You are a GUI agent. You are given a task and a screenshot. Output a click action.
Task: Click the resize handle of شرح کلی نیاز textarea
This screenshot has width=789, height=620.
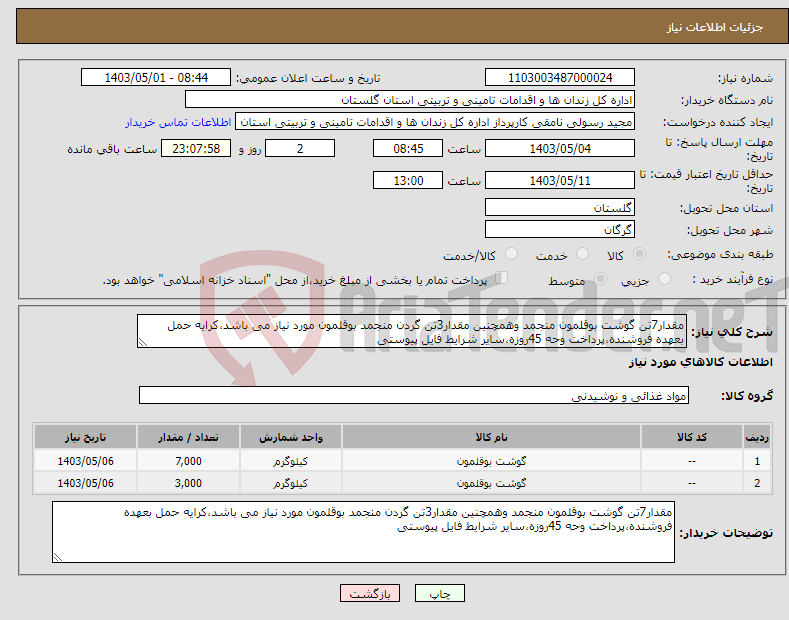click(143, 342)
